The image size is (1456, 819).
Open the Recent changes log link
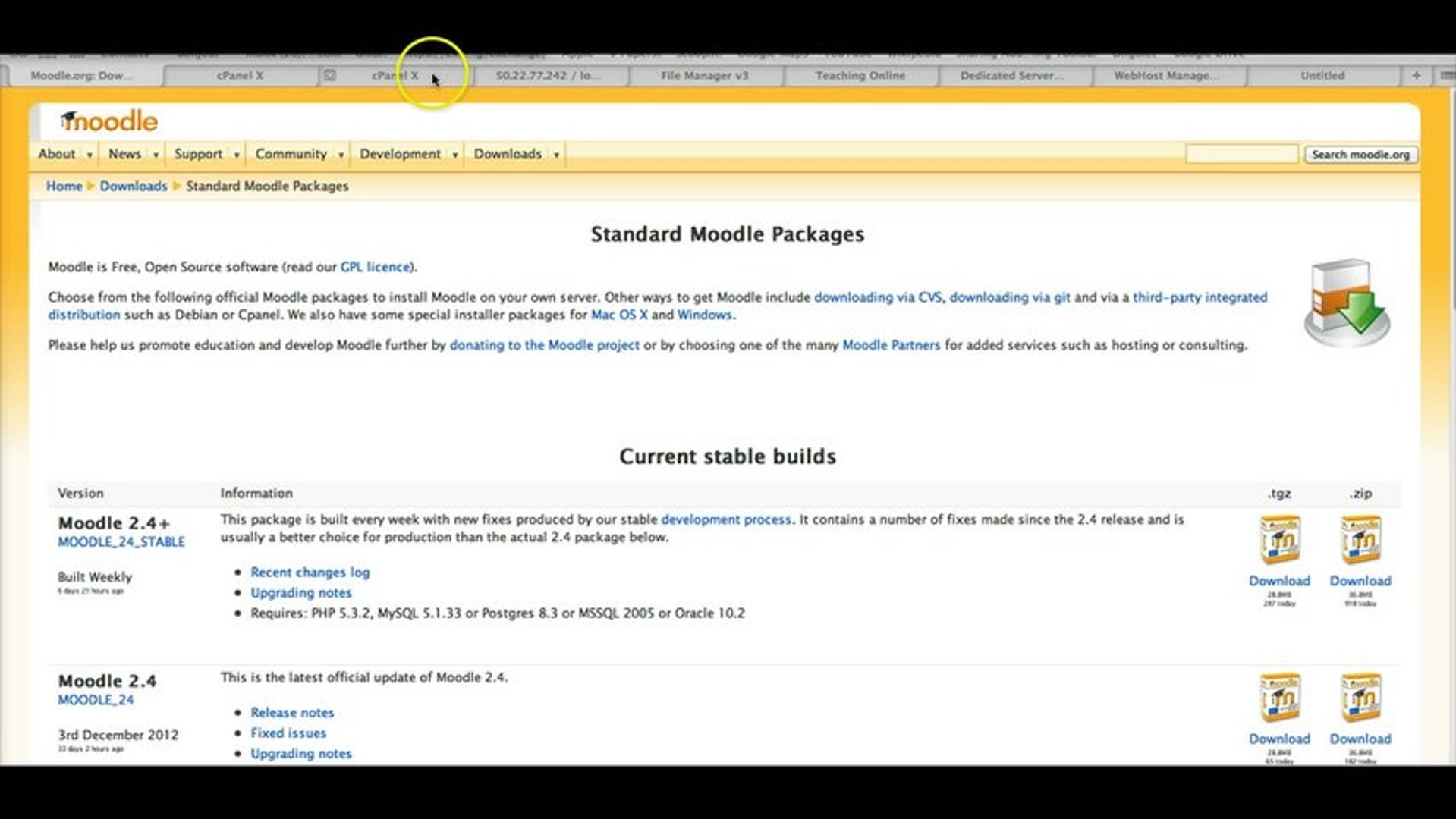(310, 573)
